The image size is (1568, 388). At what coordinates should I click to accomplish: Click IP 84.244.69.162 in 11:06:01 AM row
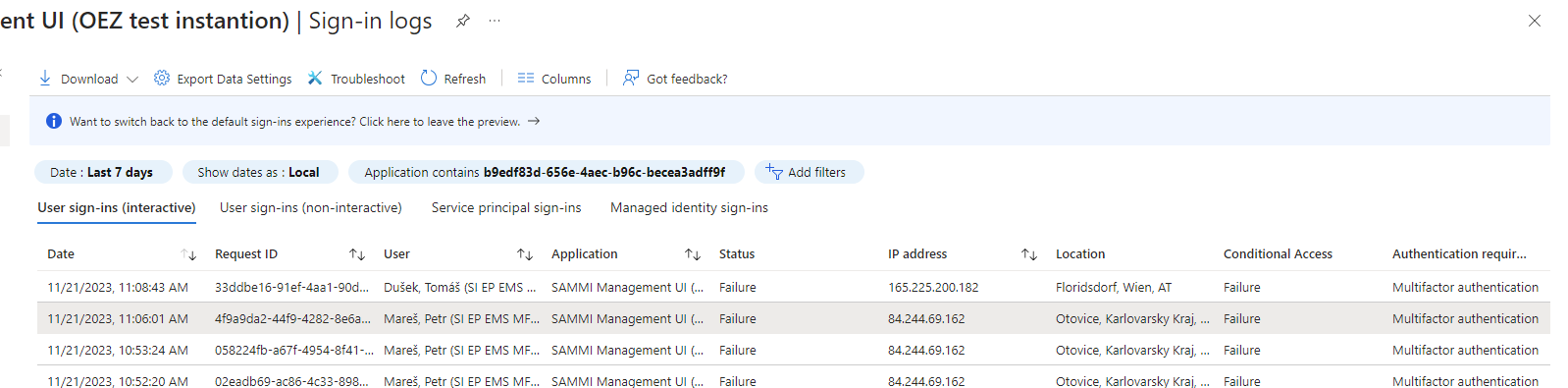point(926,319)
